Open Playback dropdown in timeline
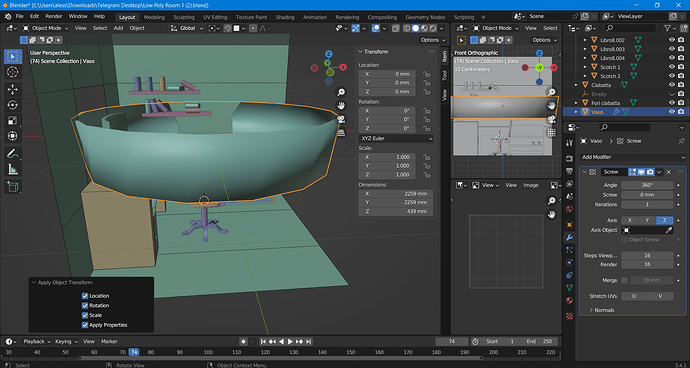 [36, 341]
